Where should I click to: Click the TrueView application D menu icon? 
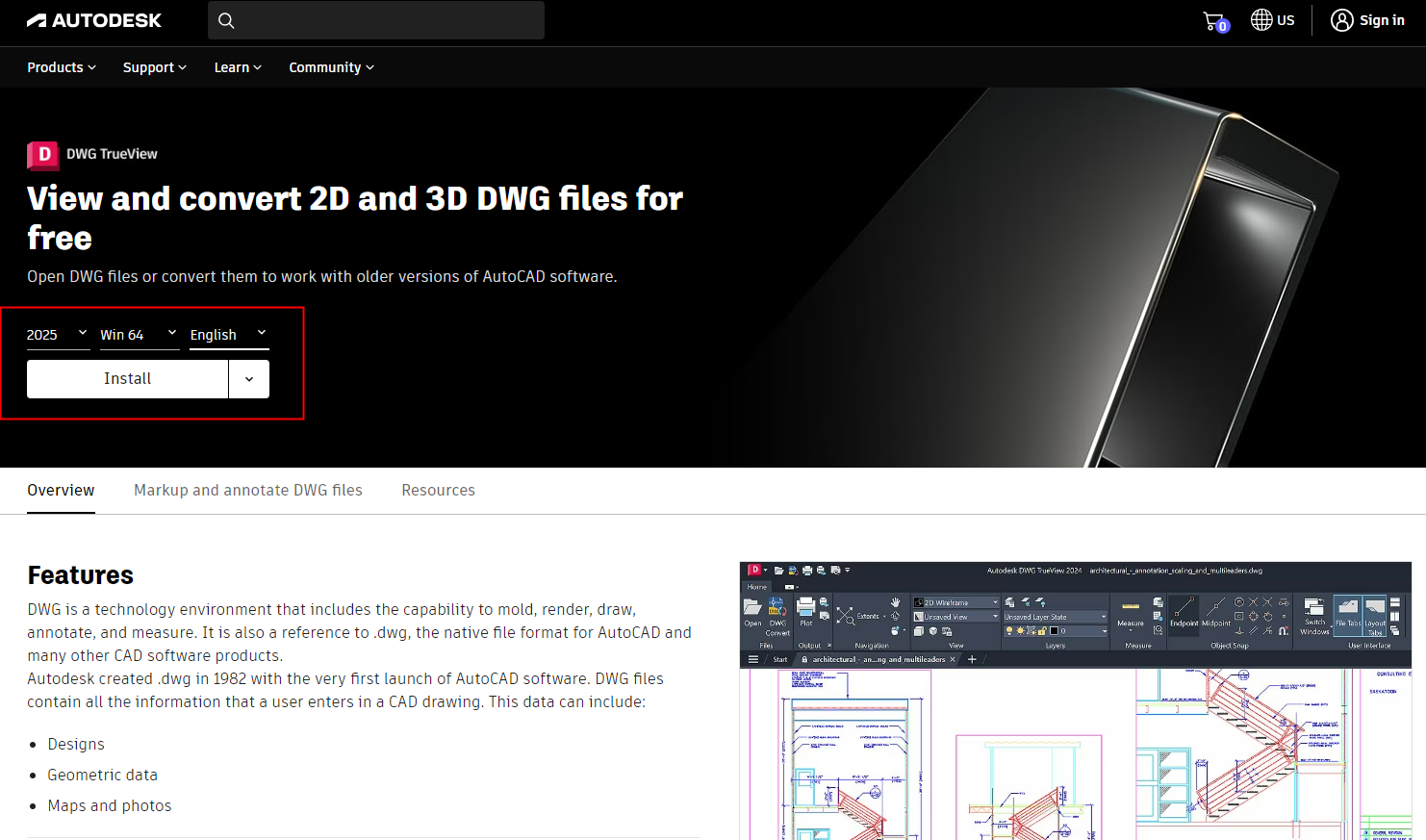[x=755, y=570]
